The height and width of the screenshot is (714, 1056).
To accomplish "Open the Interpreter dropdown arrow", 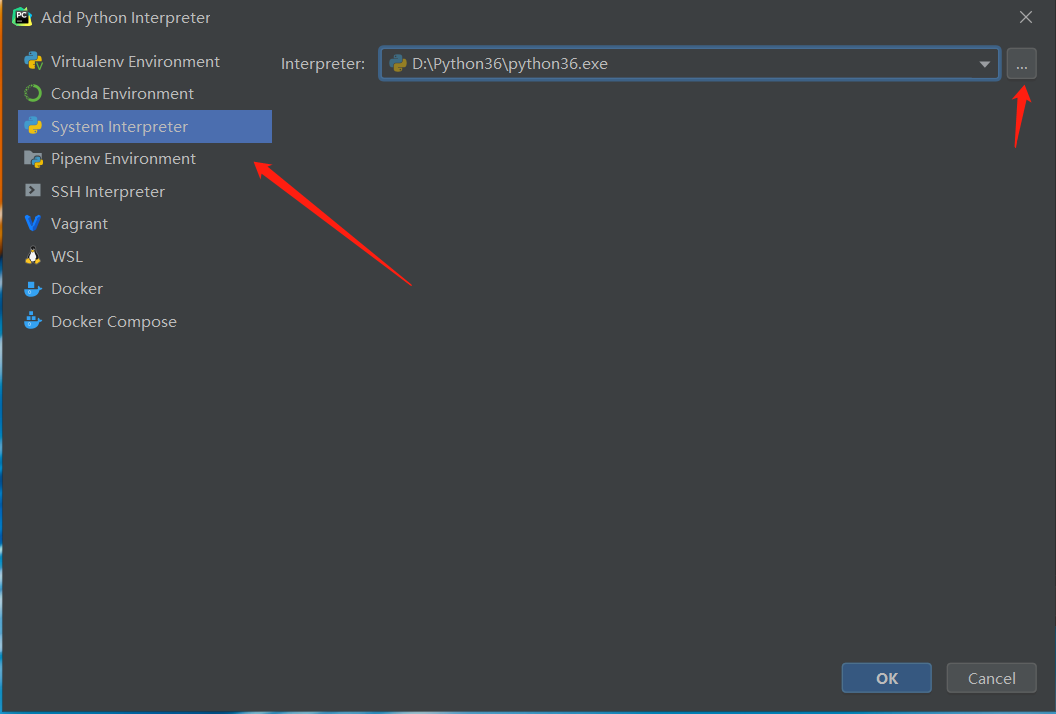I will coord(984,64).
